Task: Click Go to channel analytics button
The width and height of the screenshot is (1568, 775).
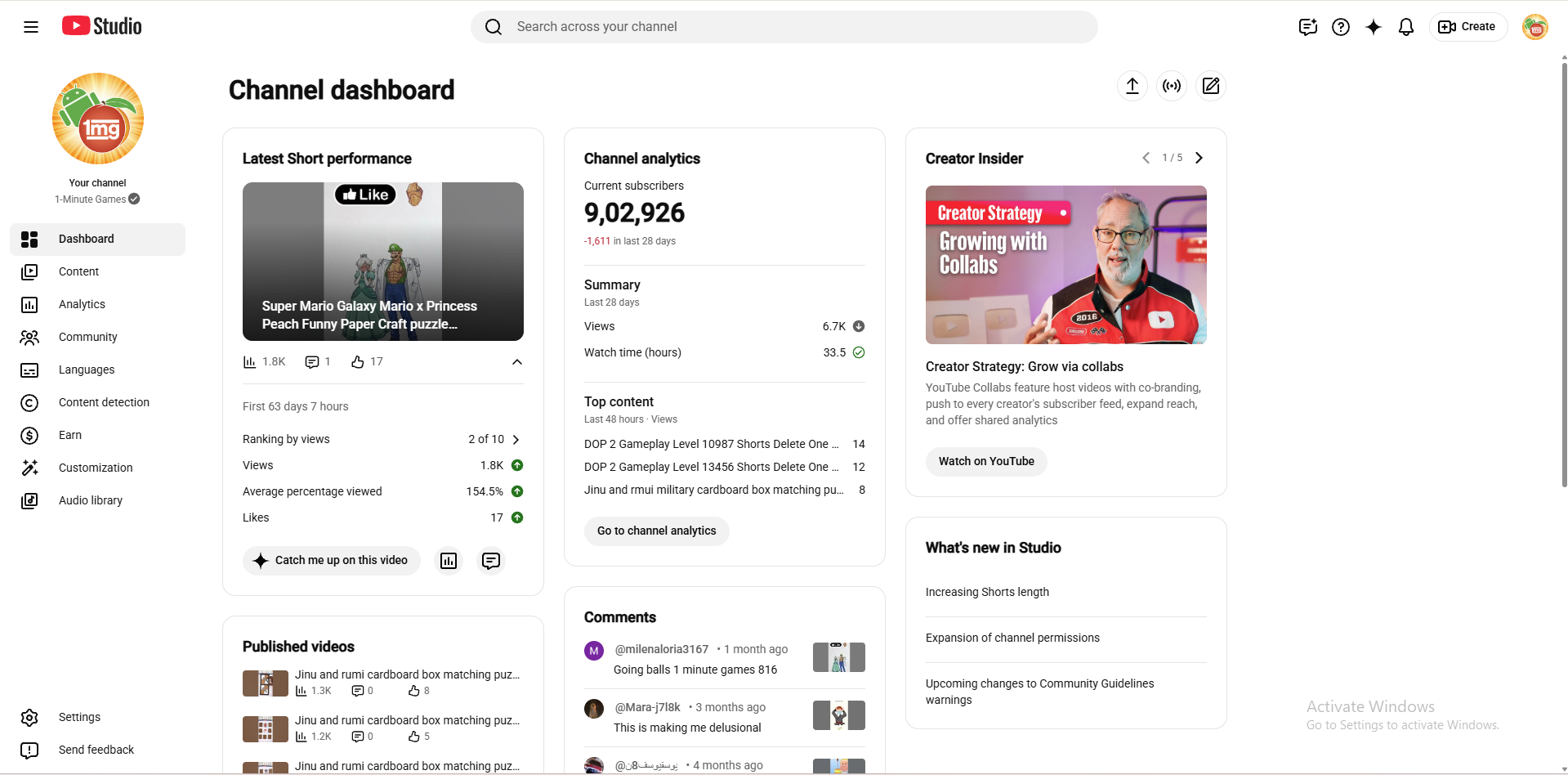Action: (657, 531)
